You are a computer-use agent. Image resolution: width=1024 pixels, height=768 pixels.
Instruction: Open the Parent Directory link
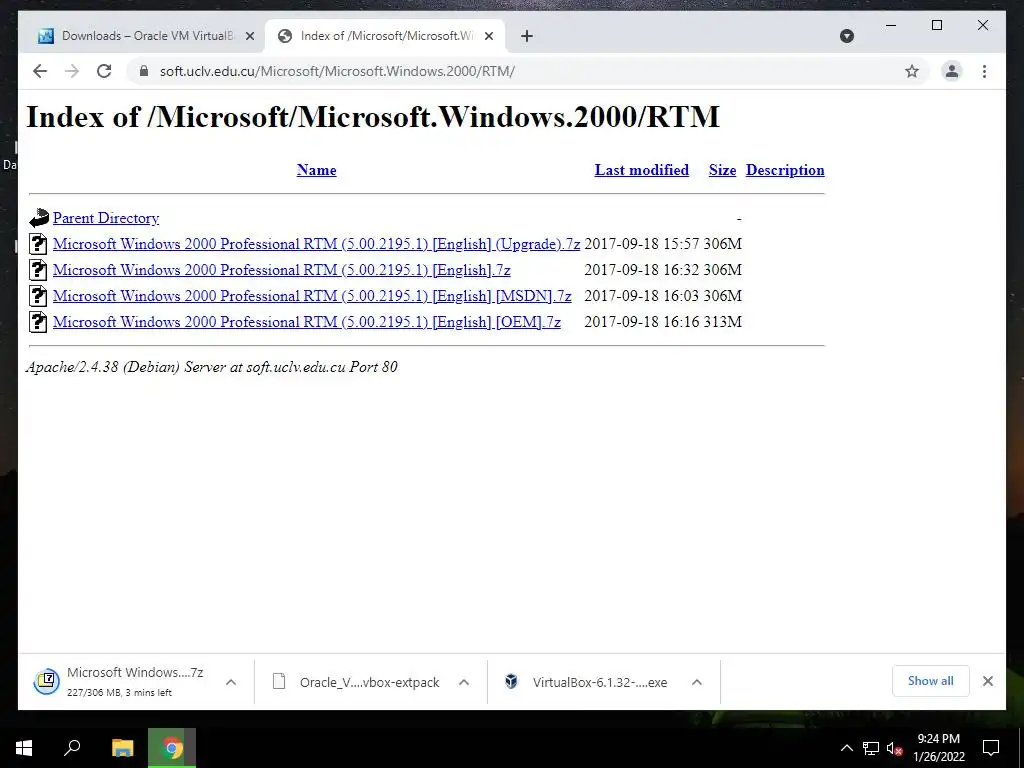point(106,218)
